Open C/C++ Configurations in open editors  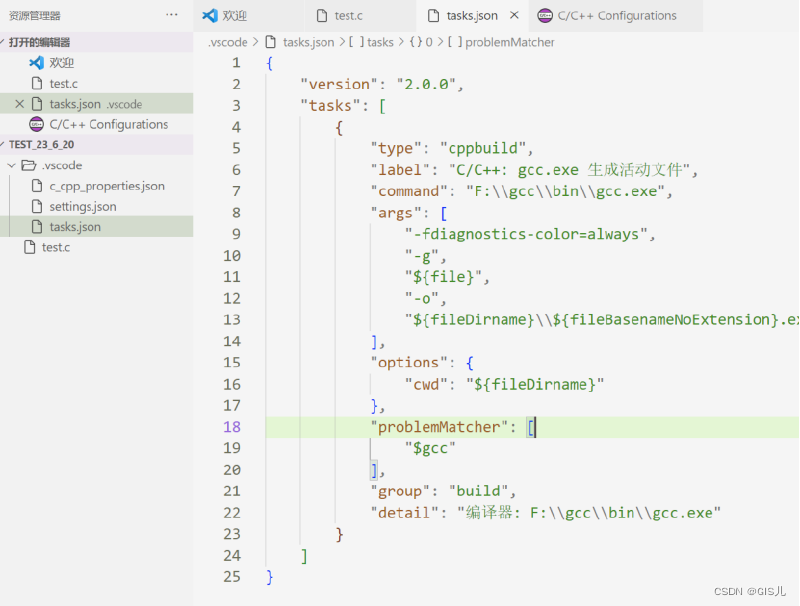coord(96,124)
